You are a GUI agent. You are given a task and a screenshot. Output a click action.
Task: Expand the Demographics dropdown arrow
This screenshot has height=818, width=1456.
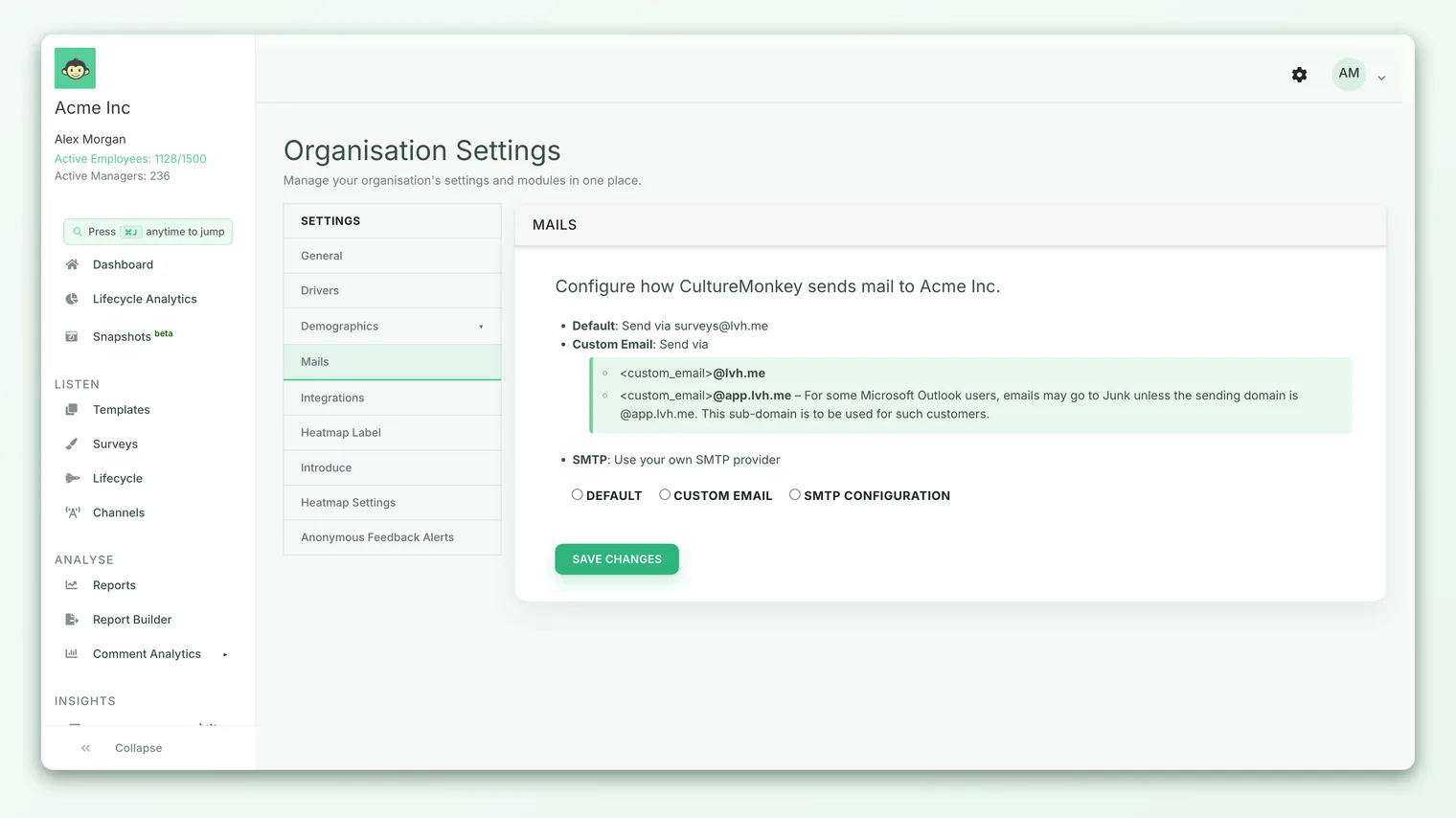tap(481, 327)
